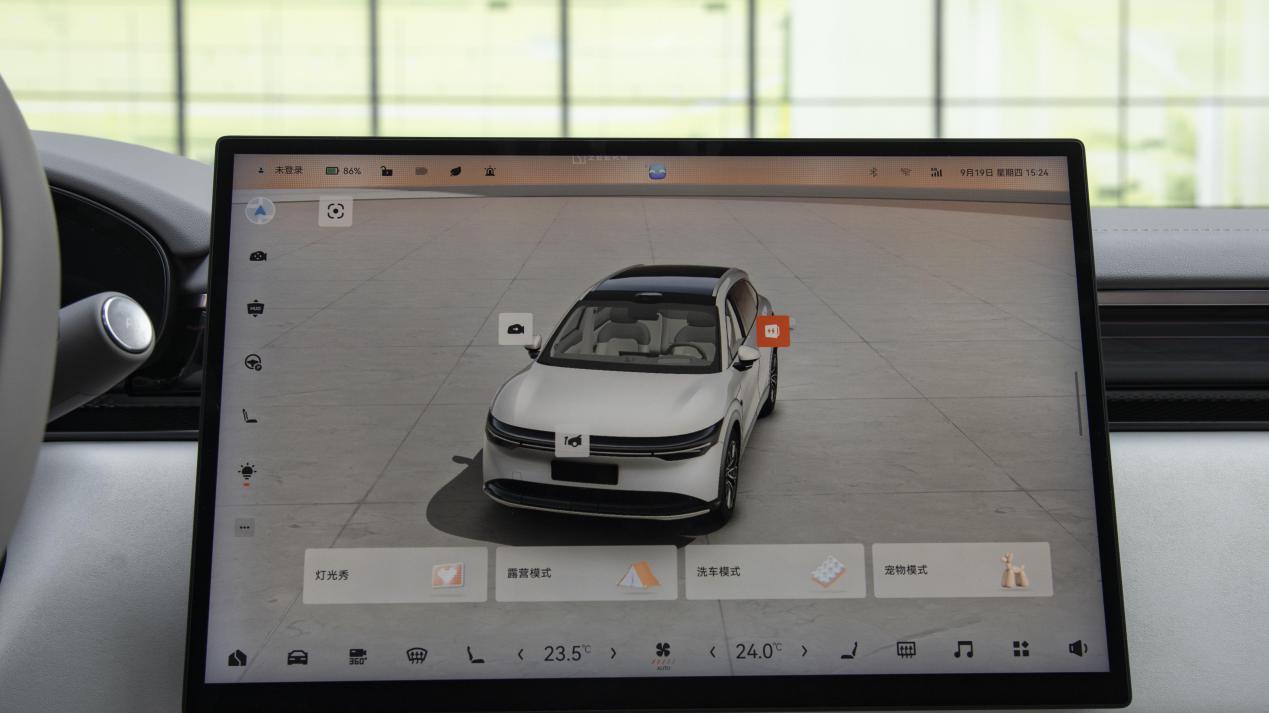Screen dimensions: 1269x713
Task: Open the apps grid icon
Action: coord(1021,649)
